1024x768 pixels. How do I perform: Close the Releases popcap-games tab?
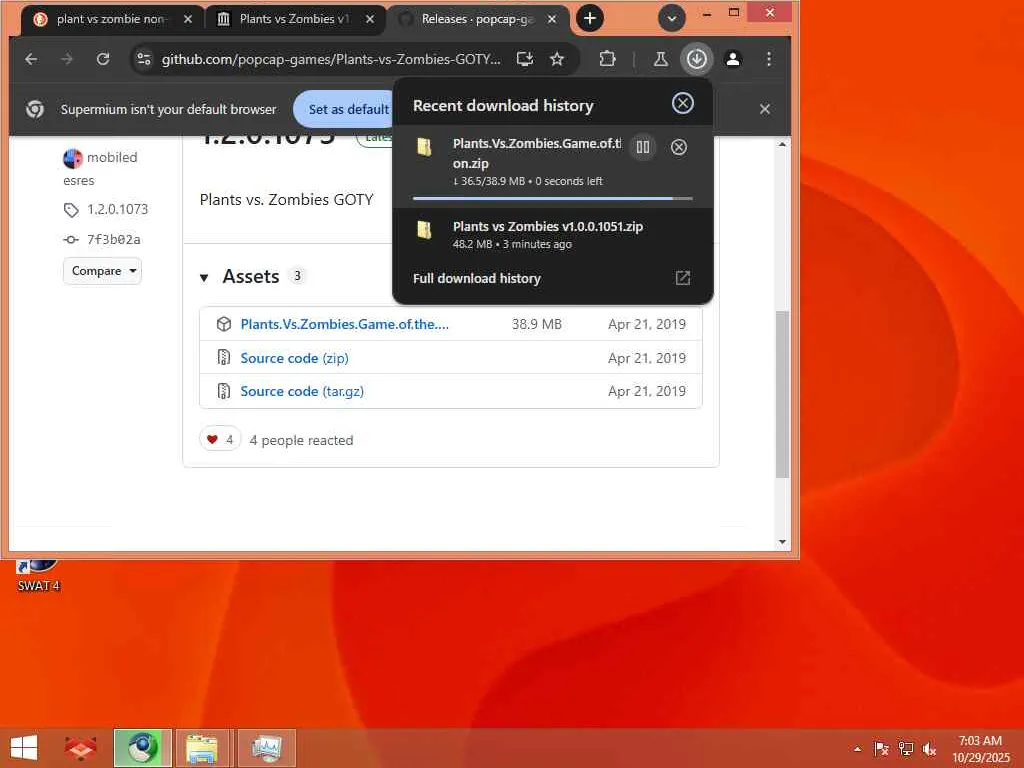click(x=552, y=20)
